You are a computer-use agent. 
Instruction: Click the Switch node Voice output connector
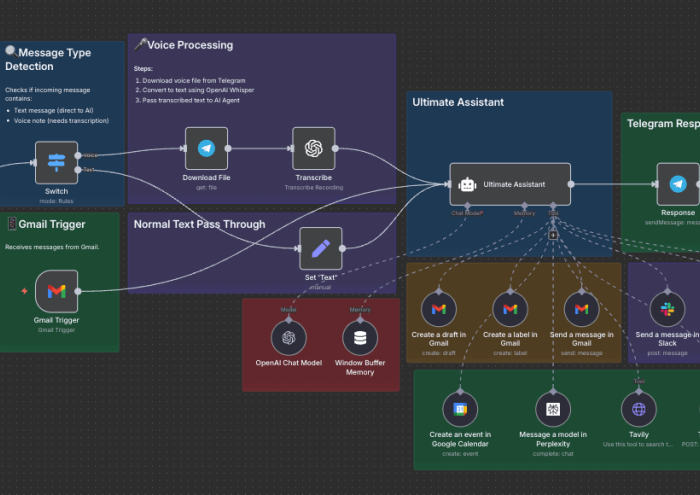(x=78, y=155)
